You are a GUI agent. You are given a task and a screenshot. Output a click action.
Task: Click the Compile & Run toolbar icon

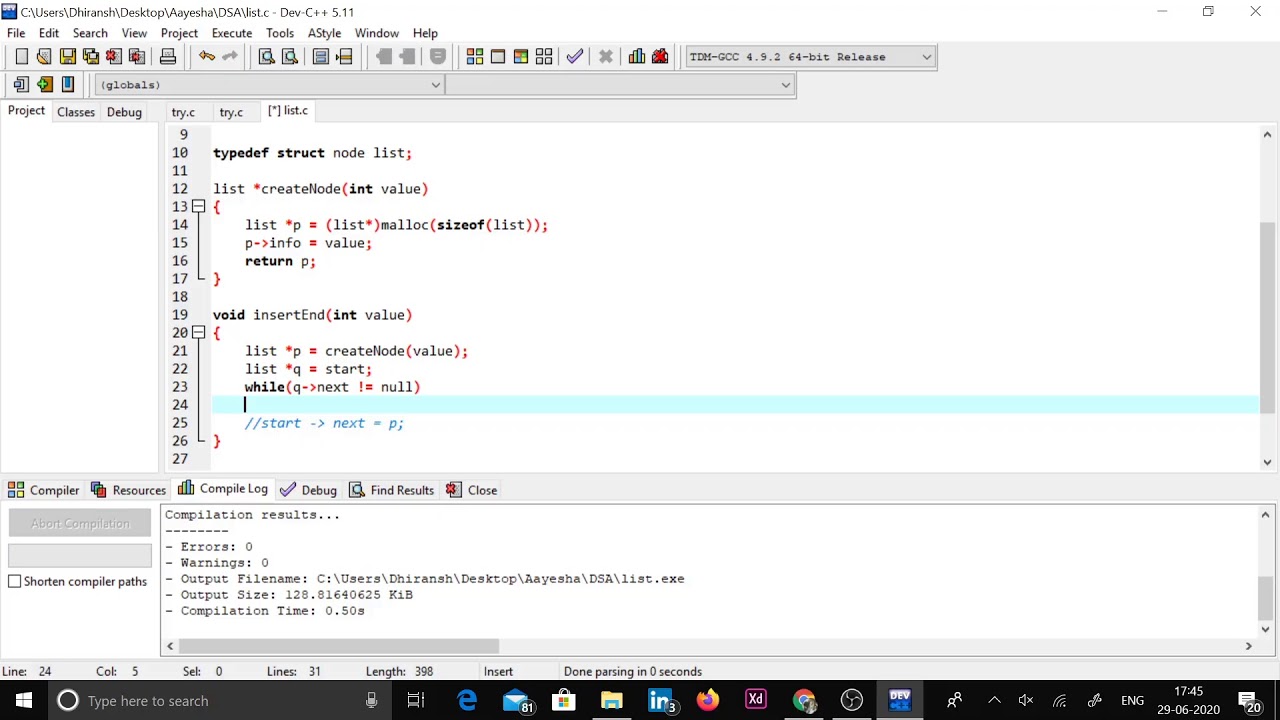tap(521, 57)
